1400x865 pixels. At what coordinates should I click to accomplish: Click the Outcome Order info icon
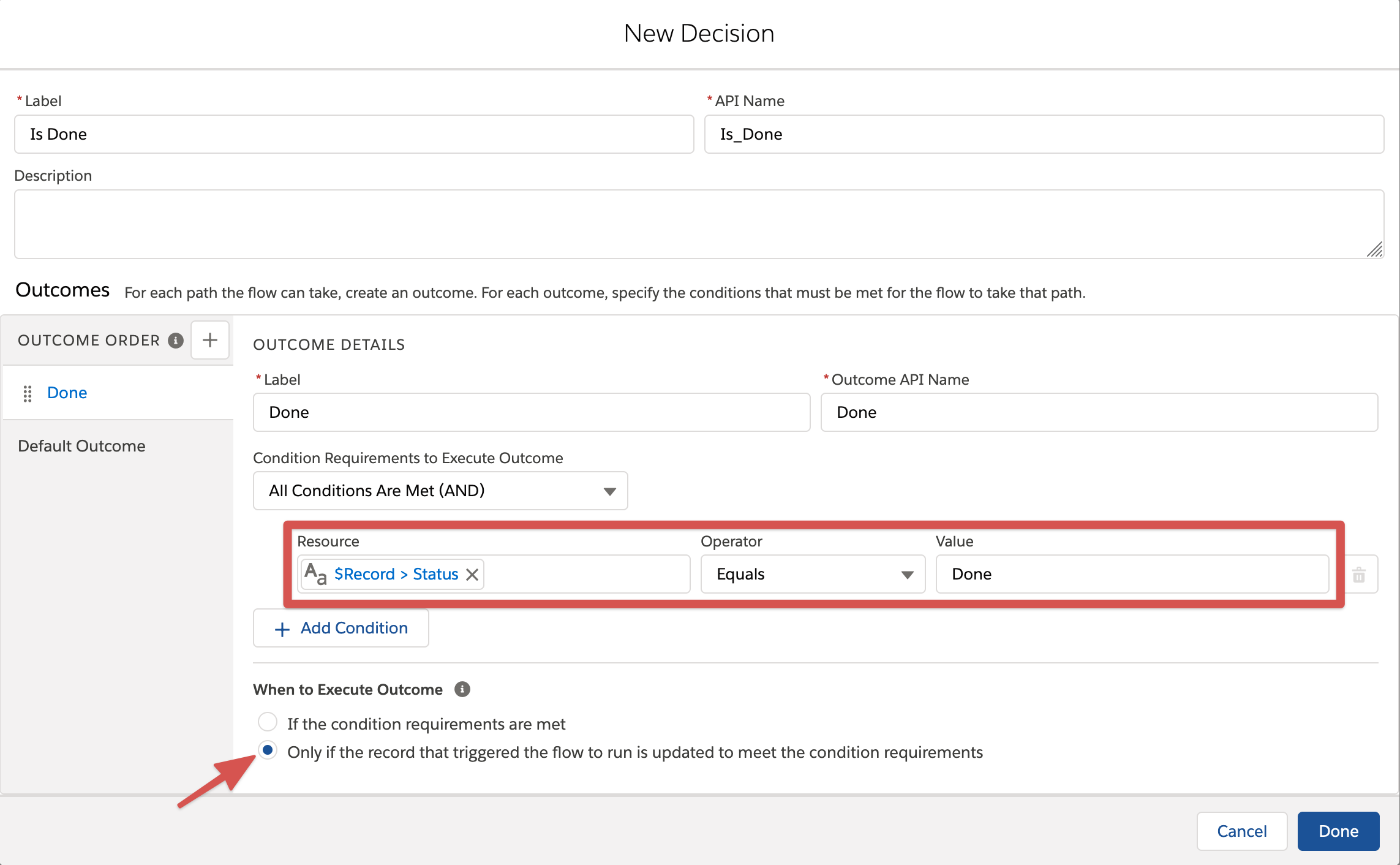(176, 341)
